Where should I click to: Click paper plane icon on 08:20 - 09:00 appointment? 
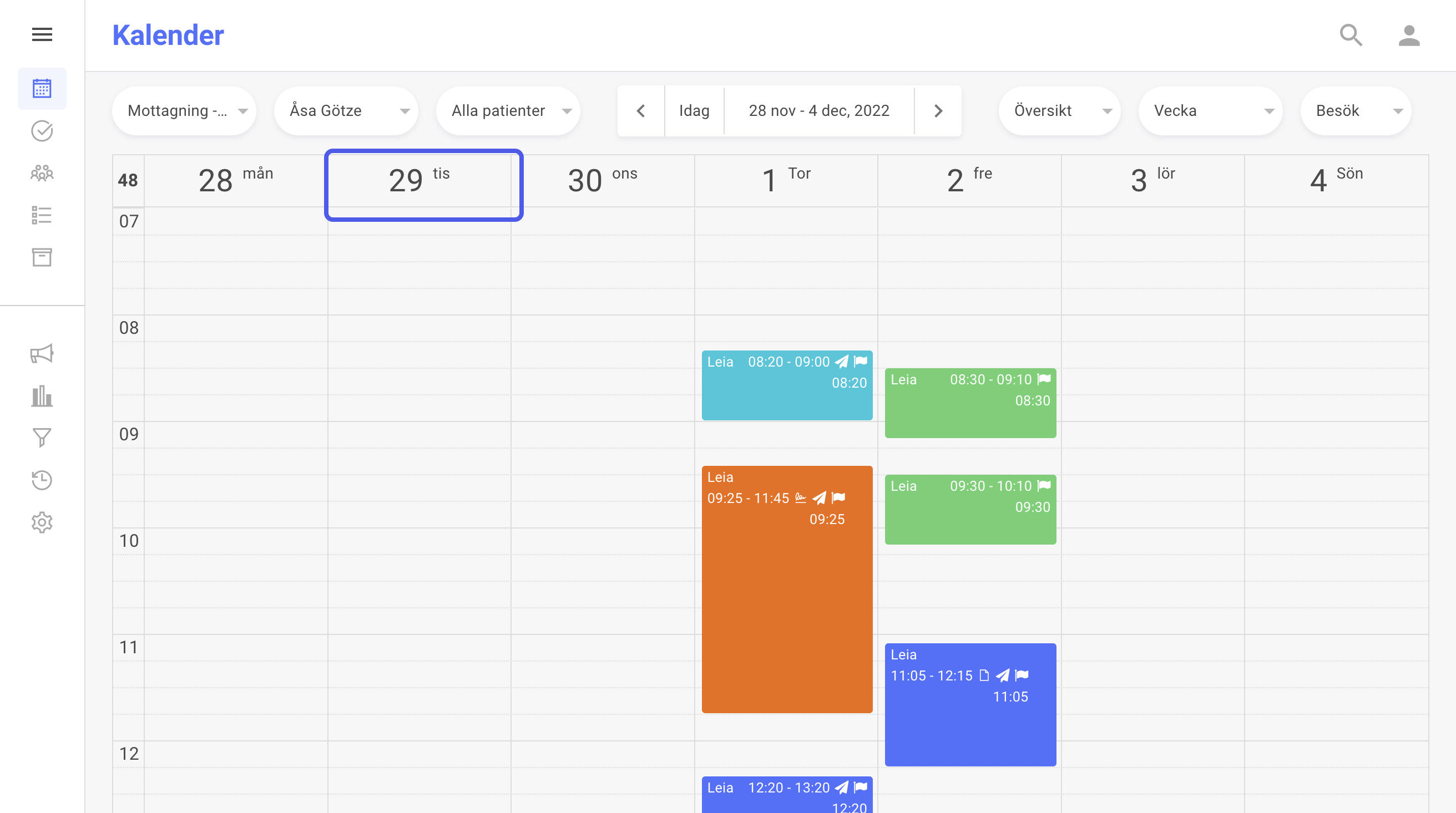point(842,362)
